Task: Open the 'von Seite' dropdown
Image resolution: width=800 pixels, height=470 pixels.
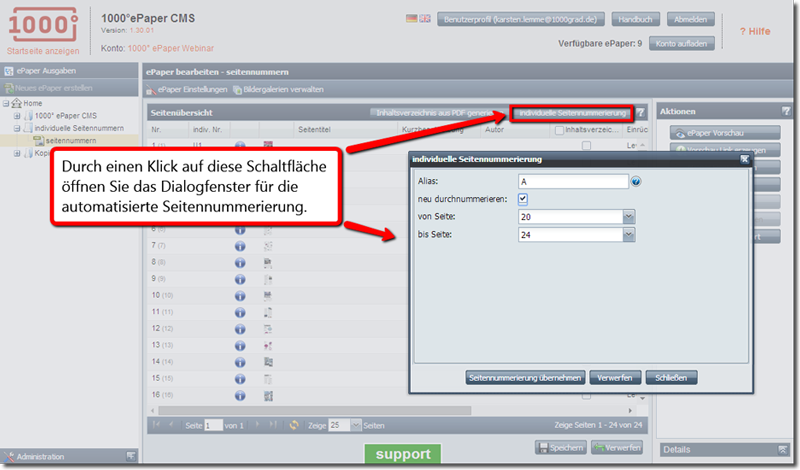Action: 629,217
